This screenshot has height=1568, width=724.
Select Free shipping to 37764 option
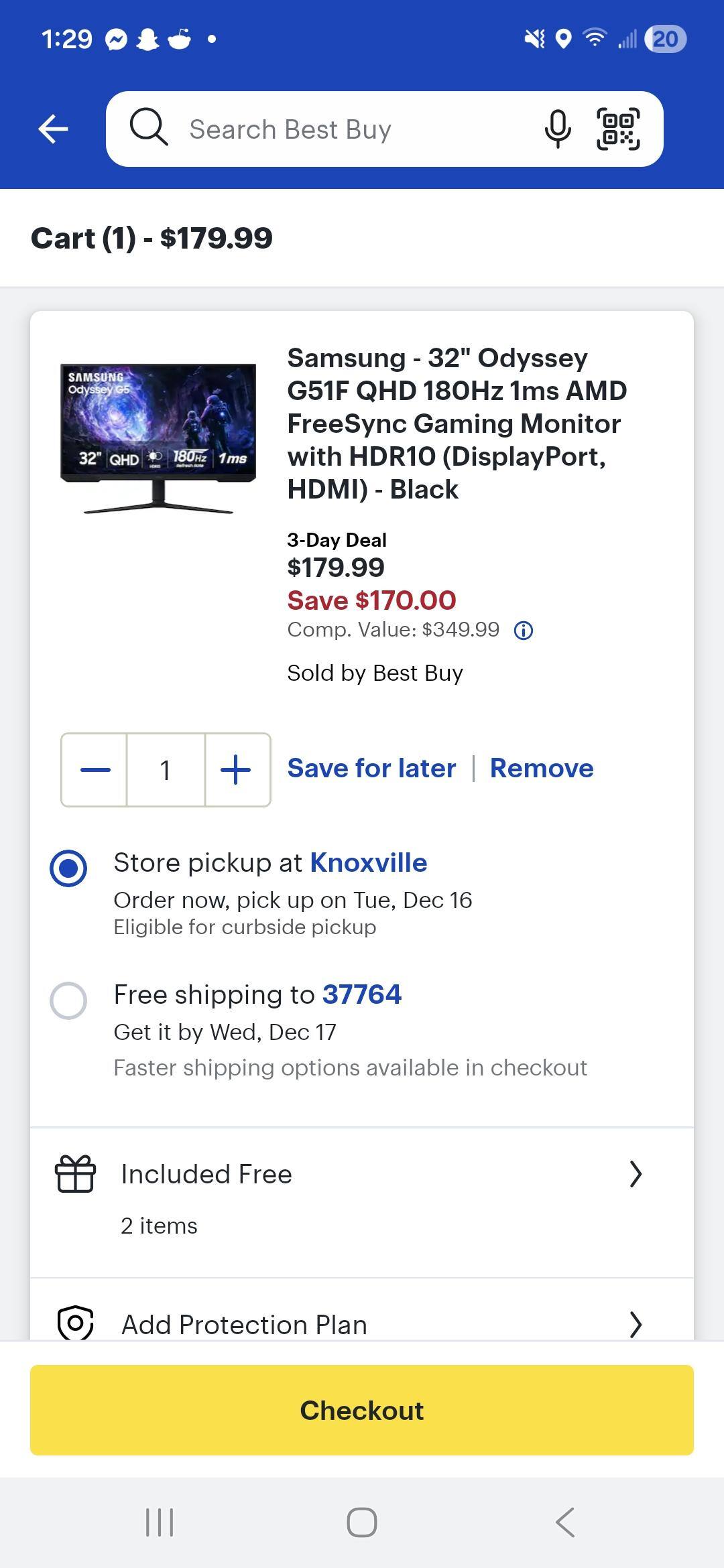(x=68, y=1000)
